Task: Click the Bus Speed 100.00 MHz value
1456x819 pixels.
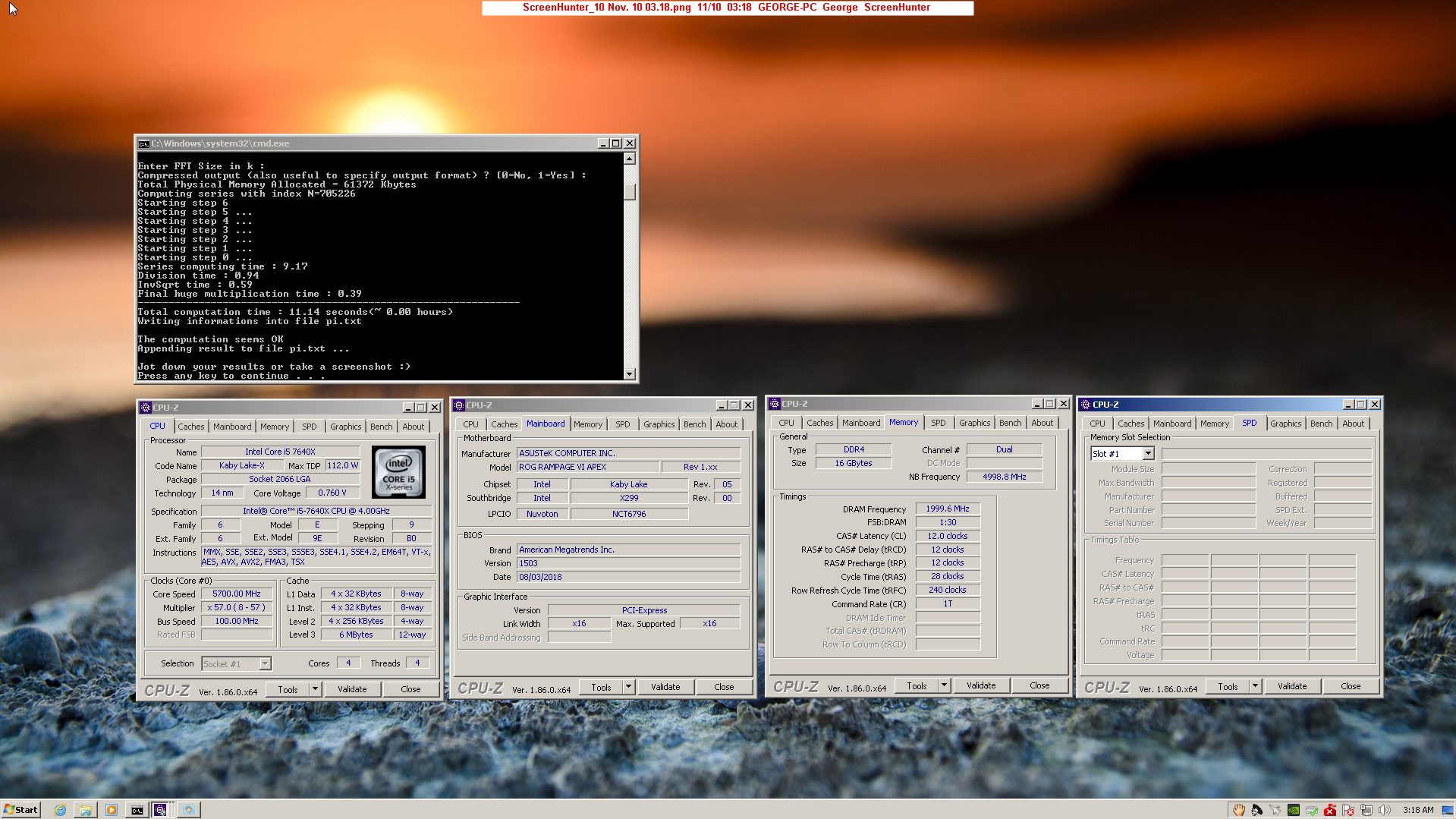Action: click(237, 621)
